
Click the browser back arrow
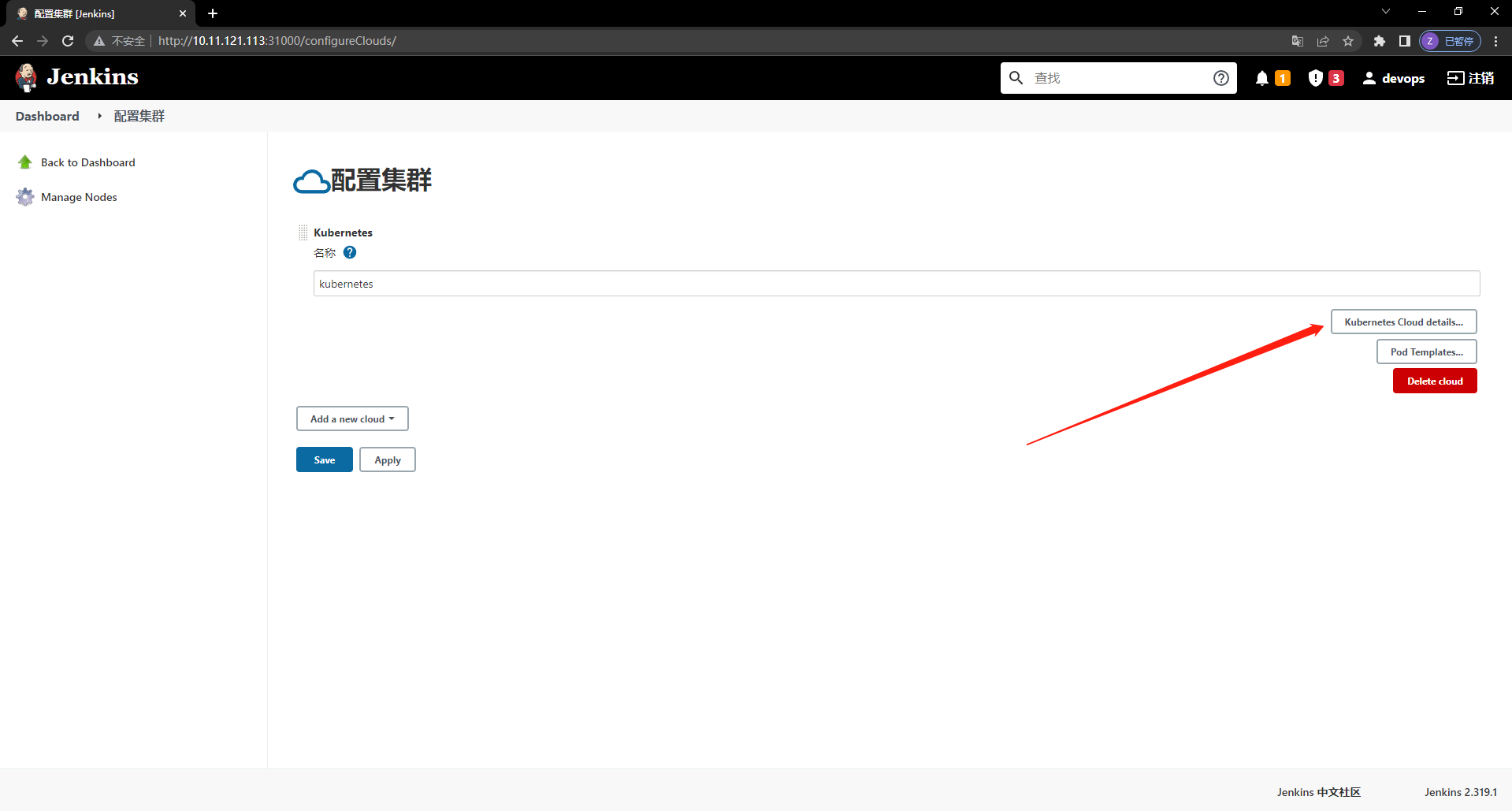17,41
